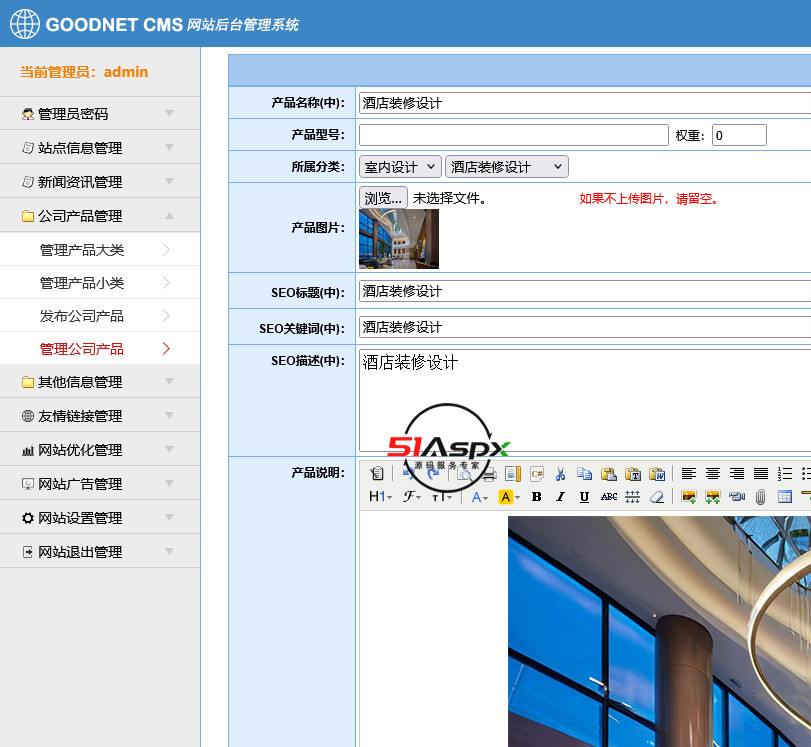Toggle bold formatting in the editor

point(535,496)
